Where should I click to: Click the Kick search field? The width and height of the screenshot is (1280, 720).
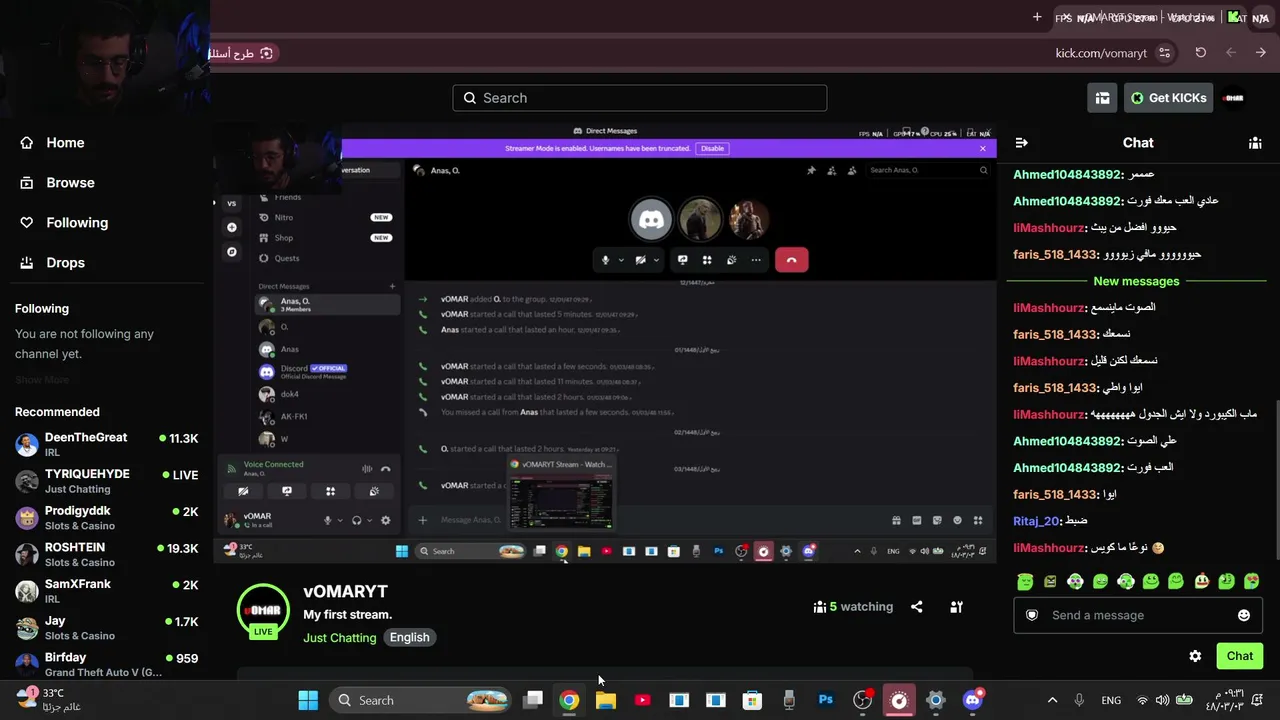pos(640,98)
